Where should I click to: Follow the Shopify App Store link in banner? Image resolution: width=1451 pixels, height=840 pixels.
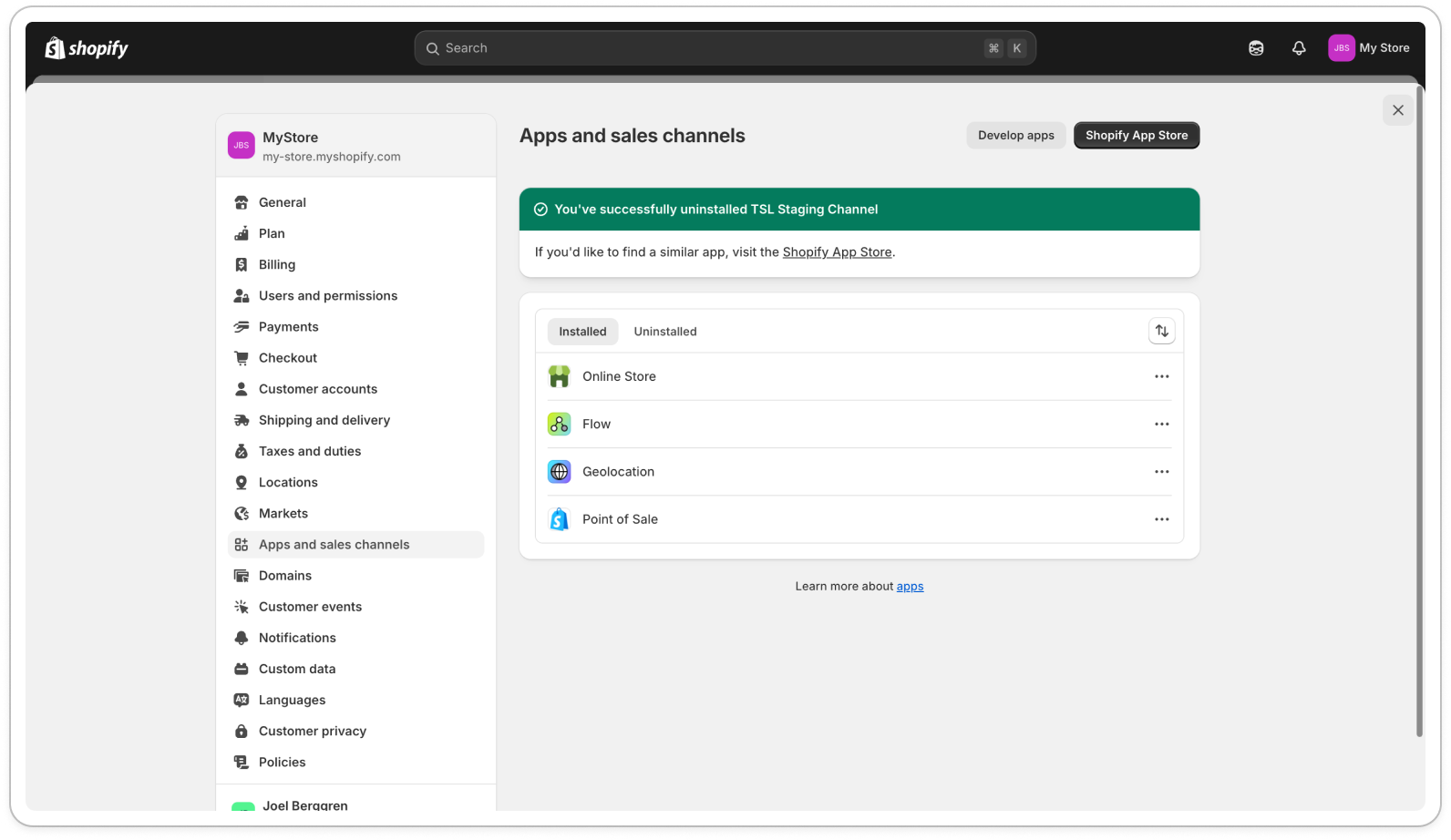point(837,252)
